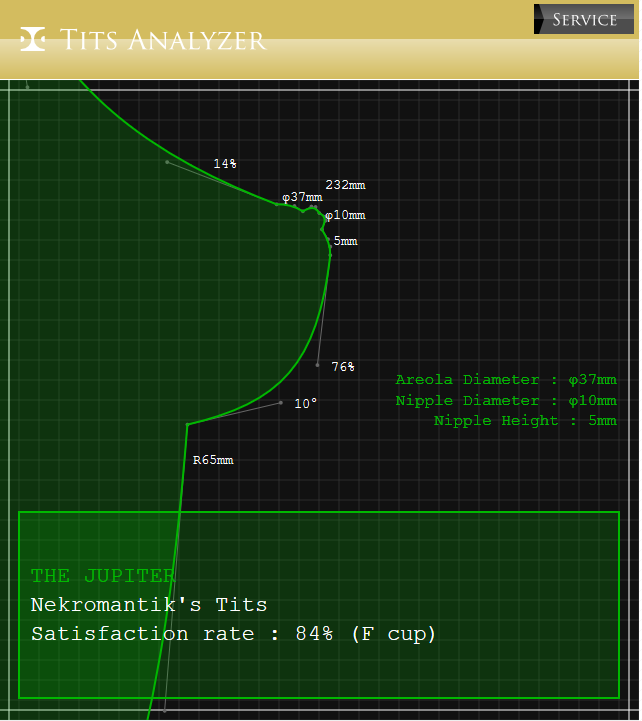Click the "Areola Diameter : φ37mm" readout
Viewport: 642px width, 721px height.
pos(507,380)
